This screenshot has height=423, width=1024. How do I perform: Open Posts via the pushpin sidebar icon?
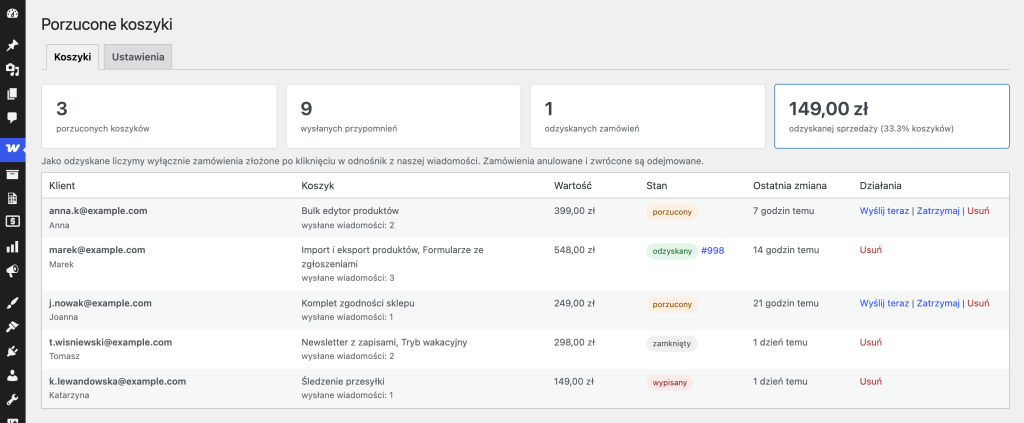click(x=12, y=46)
